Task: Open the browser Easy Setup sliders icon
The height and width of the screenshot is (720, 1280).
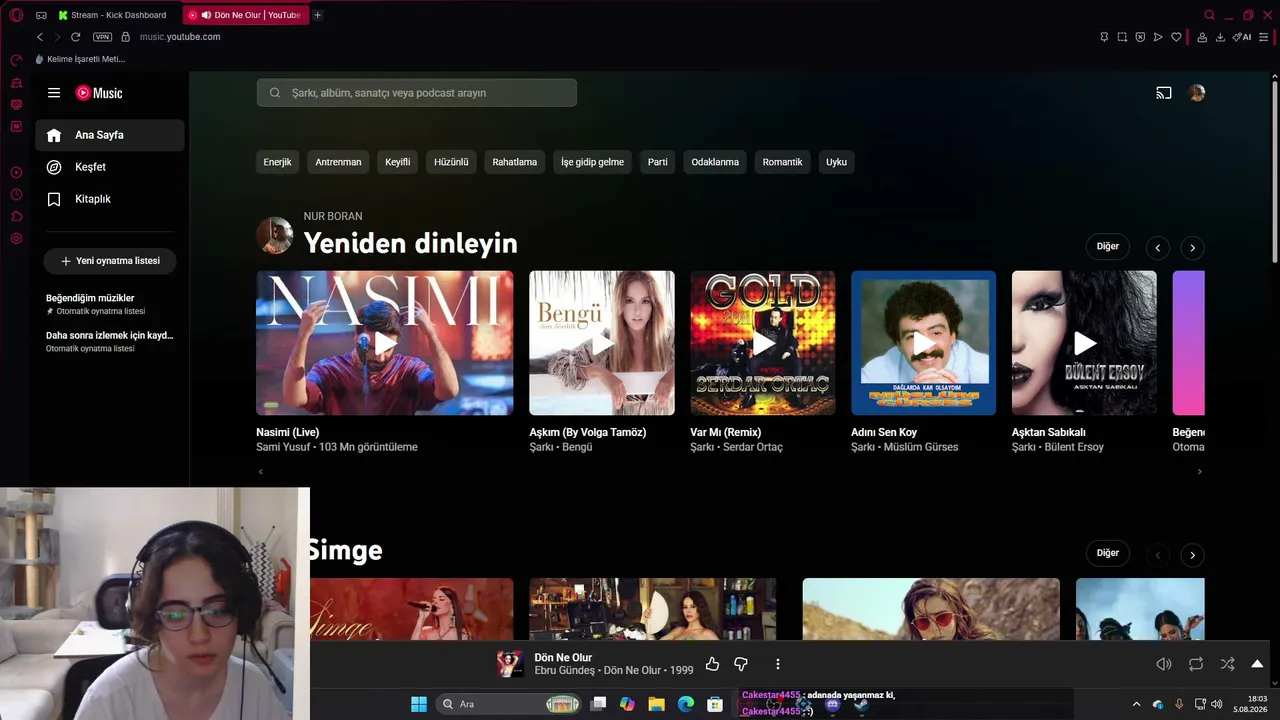Action: point(1264,37)
